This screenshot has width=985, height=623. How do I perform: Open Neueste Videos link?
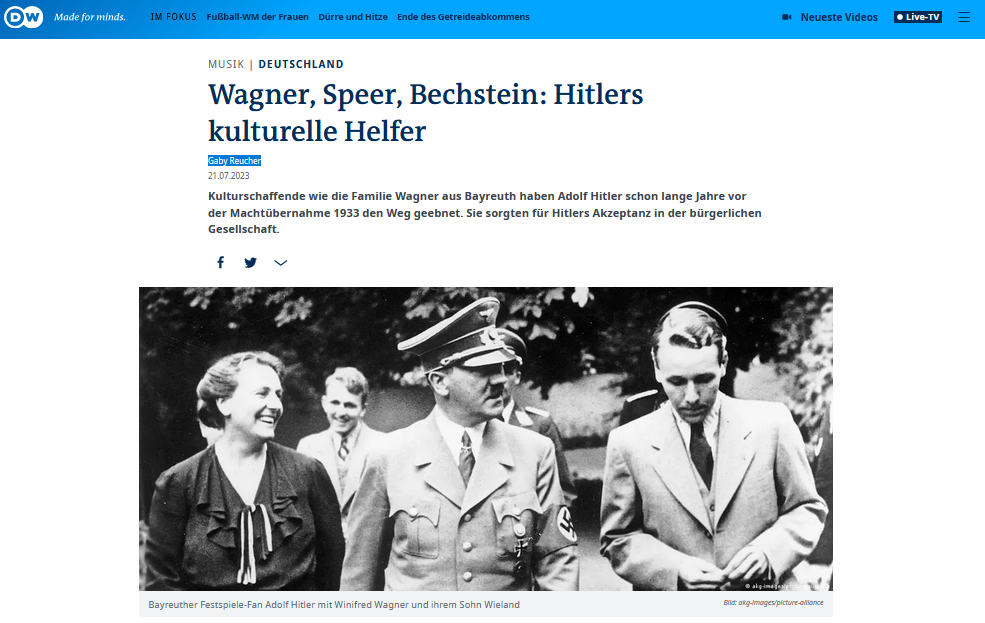pyautogui.click(x=839, y=17)
